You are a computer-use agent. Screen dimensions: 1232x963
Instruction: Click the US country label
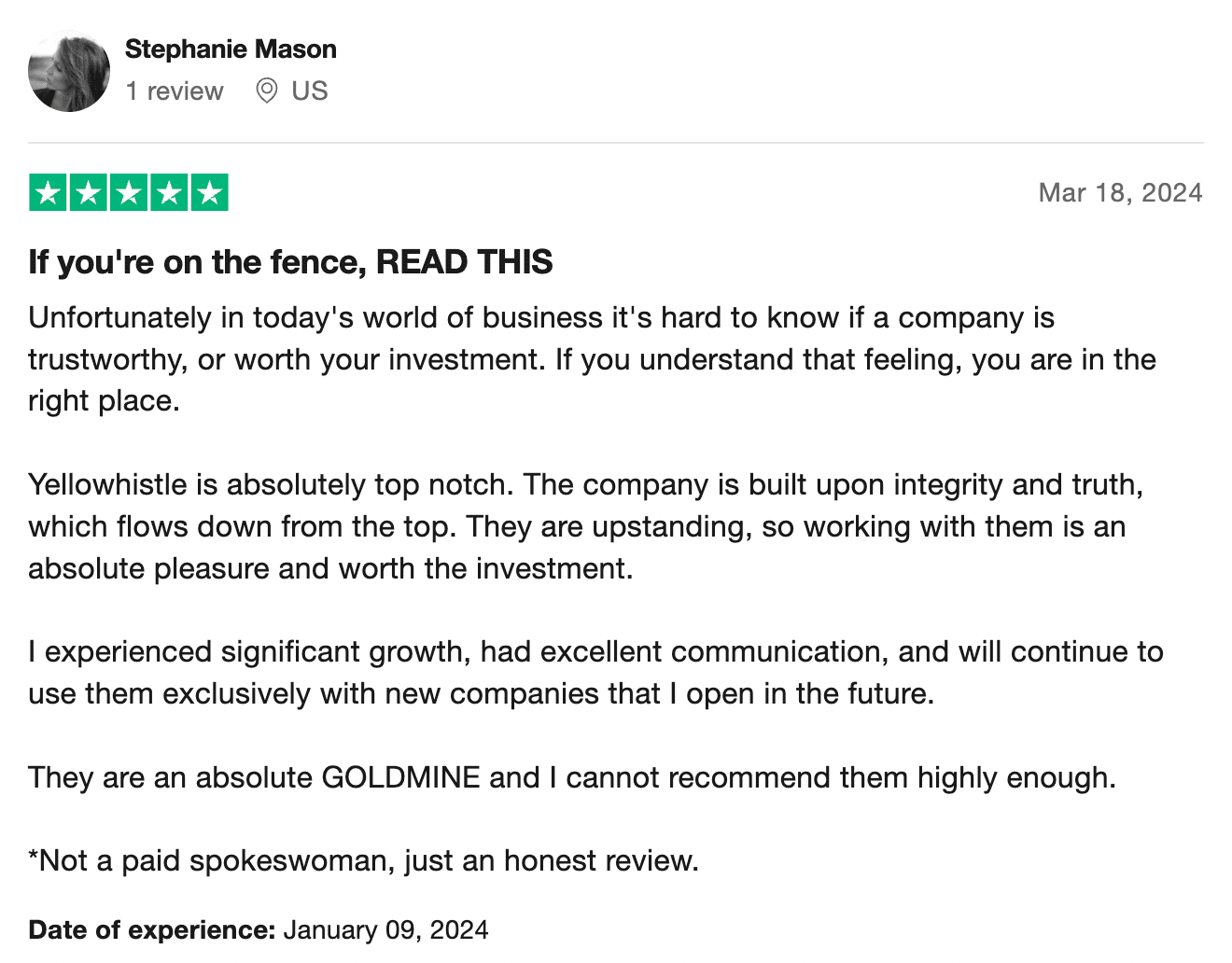310,91
